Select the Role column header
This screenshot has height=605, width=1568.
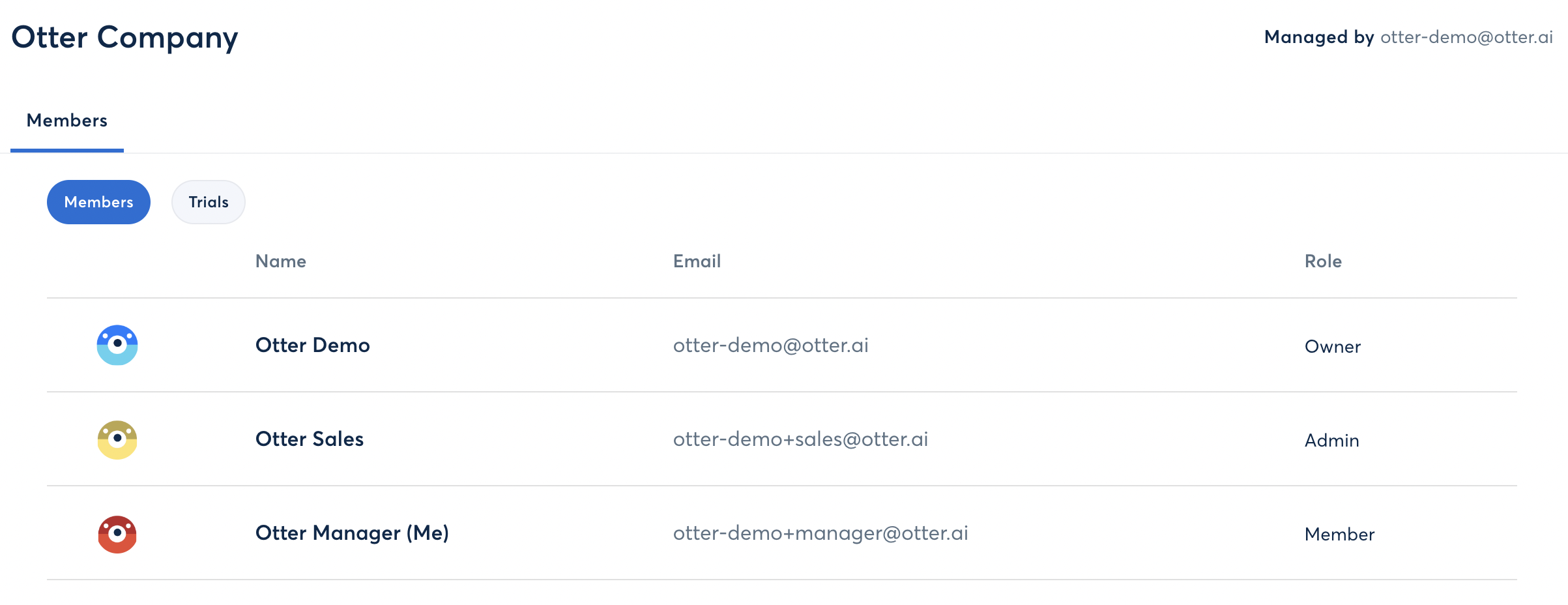click(x=1323, y=261)
